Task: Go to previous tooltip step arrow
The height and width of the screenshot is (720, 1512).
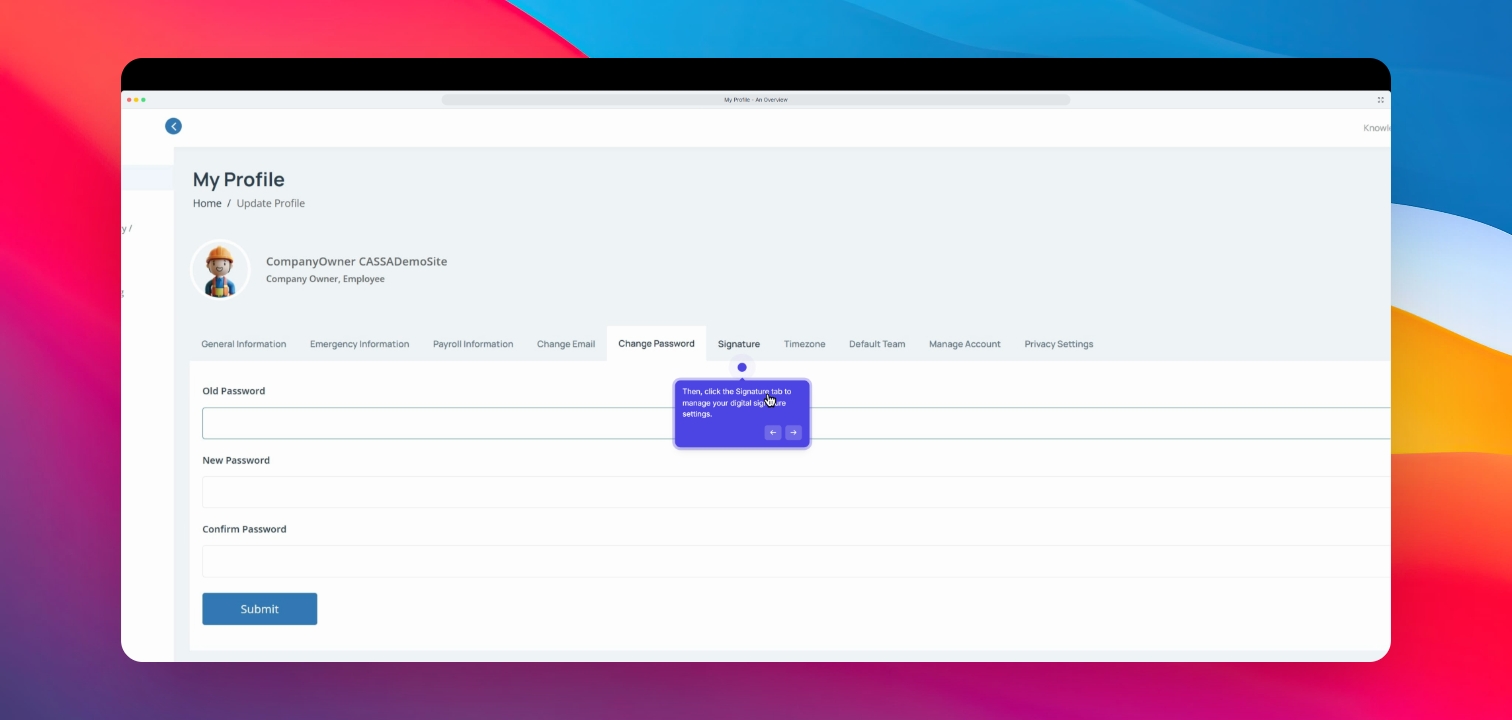Action: tap(773, 433)
